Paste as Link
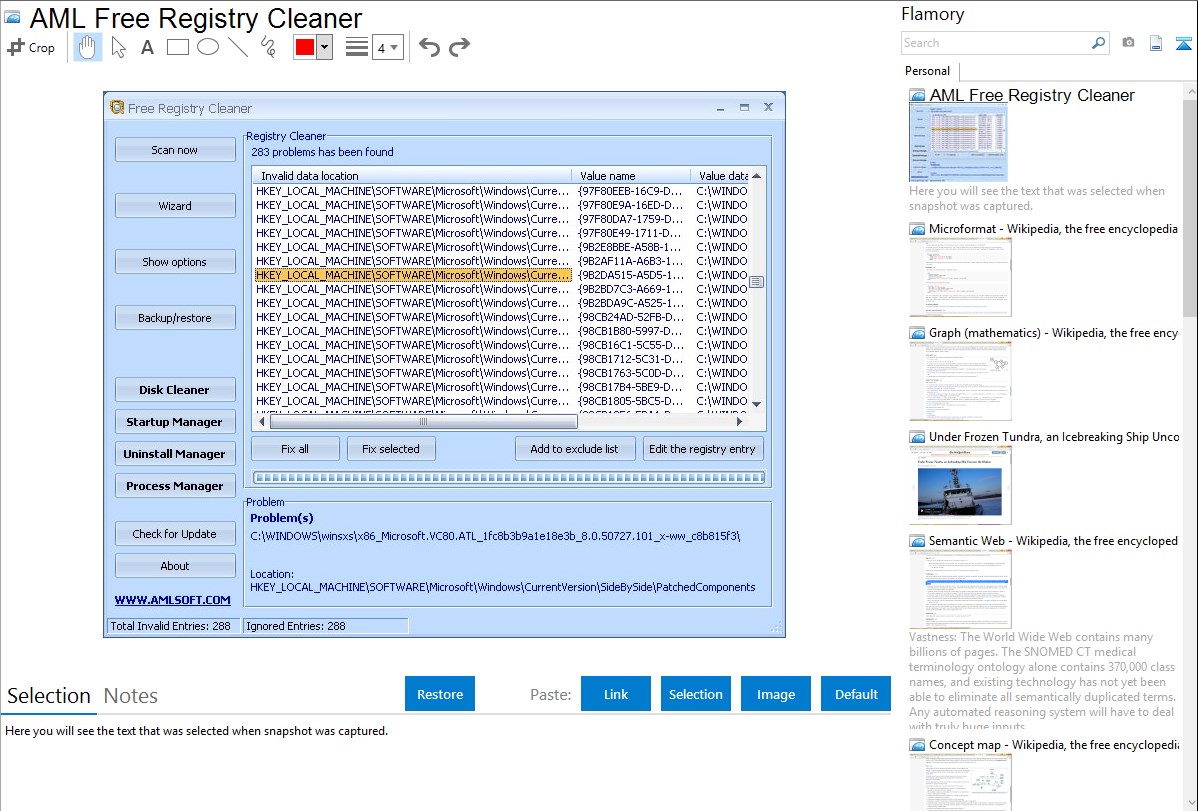1198x811 pixels. tap(616, 694)
